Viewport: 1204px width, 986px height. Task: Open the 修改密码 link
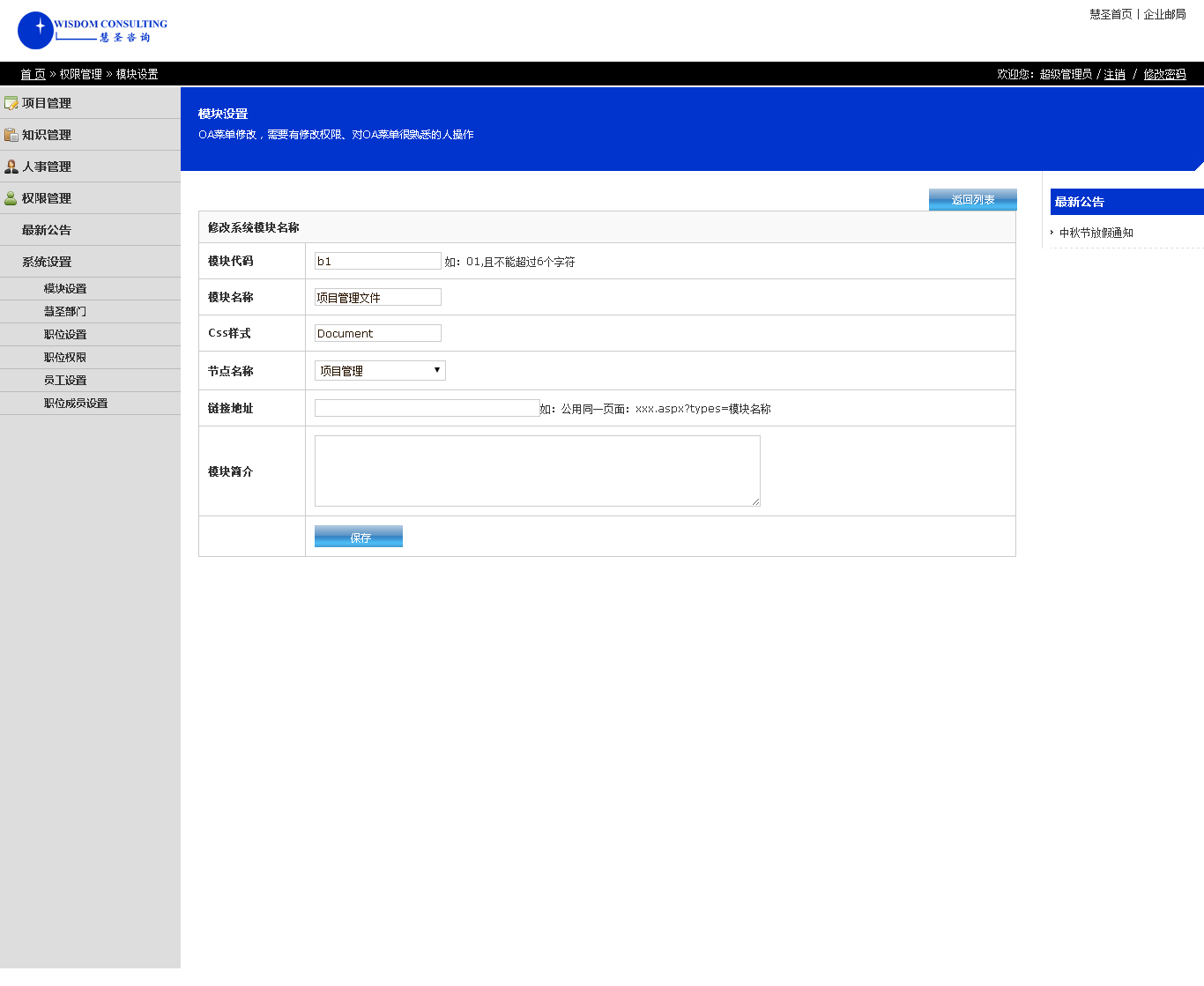click(x=1164, y=75)
